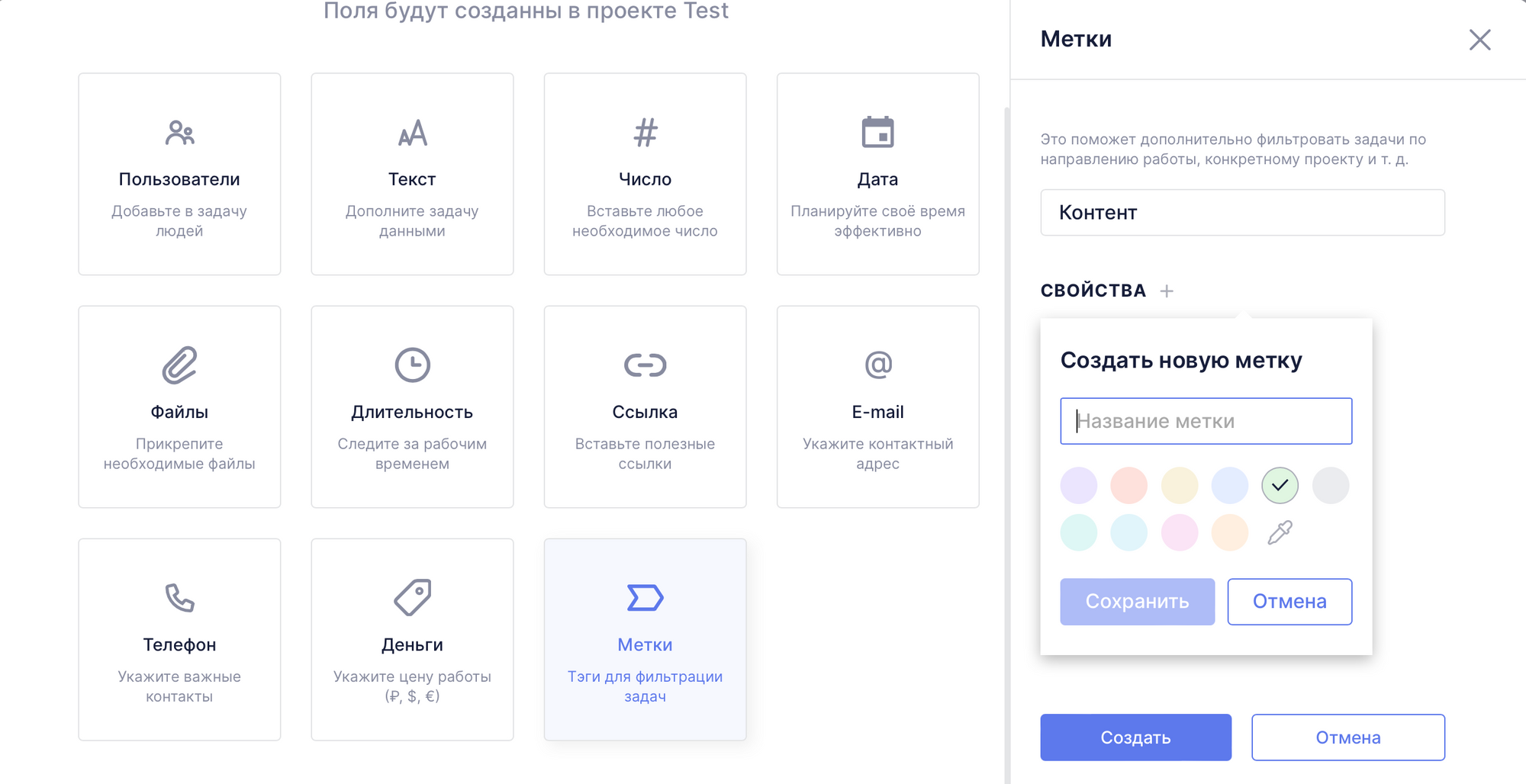The height and width of the screenshot is (784, 1526).
Task: Open custom color eyedropper picker
Action: coord(1280,532)
